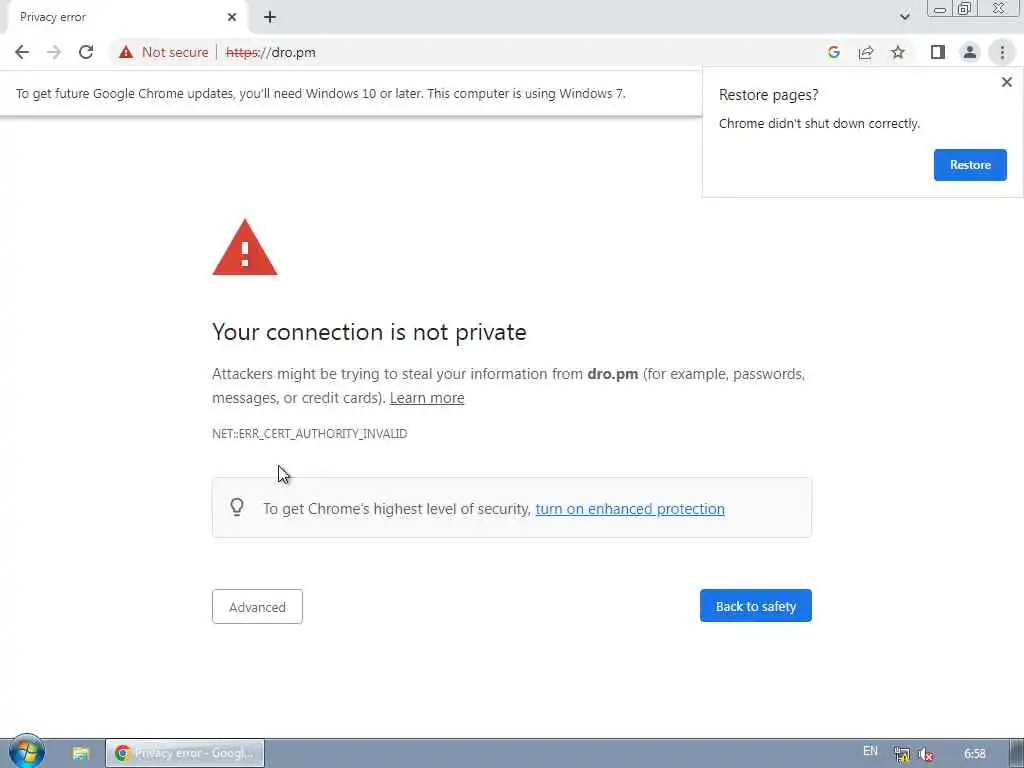This screenshot has width=1024, height=768.
Task: Open the Not secure warning indicator
Action: pos(163,52)
